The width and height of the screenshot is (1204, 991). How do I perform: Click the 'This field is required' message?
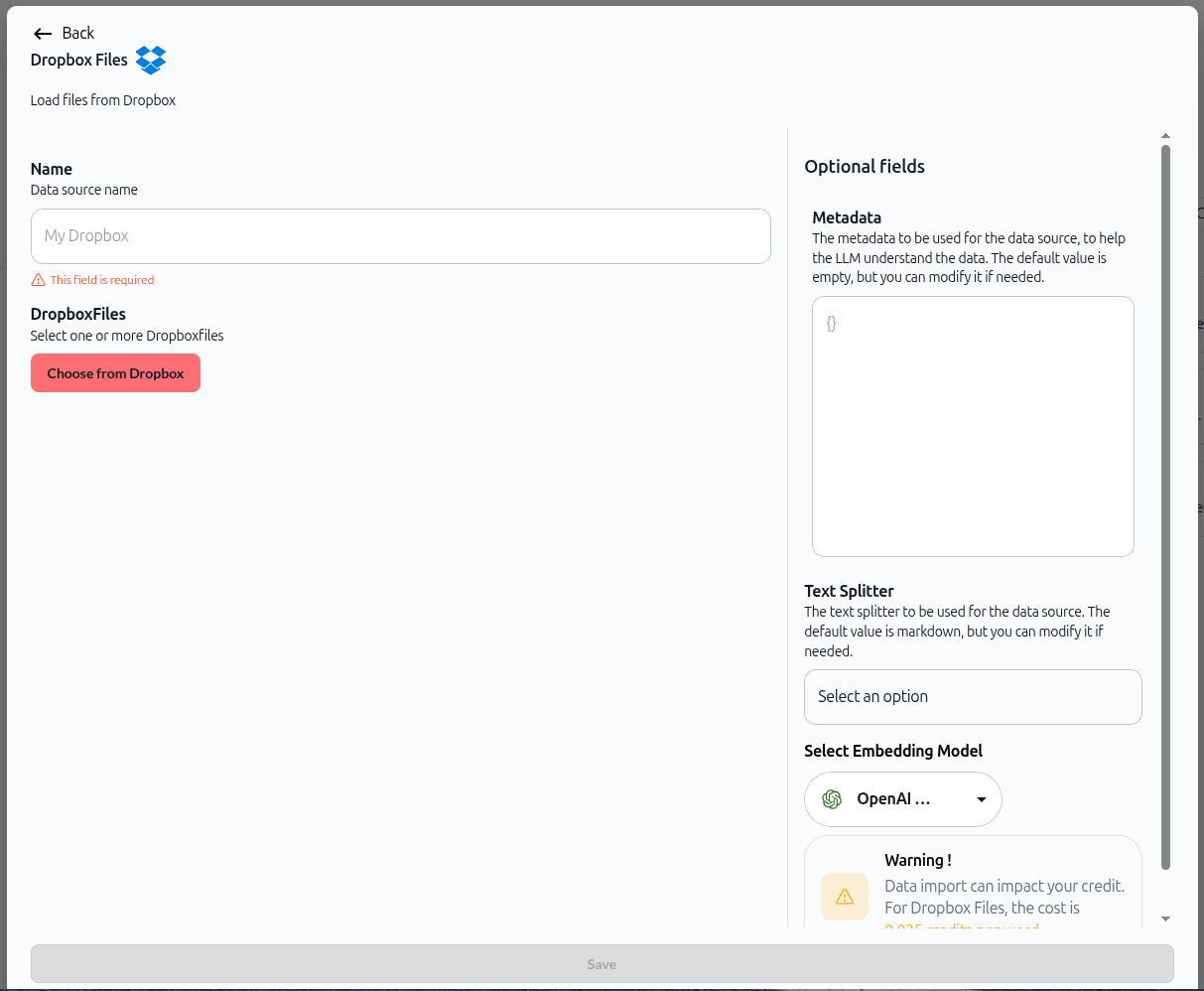point(102,280)
